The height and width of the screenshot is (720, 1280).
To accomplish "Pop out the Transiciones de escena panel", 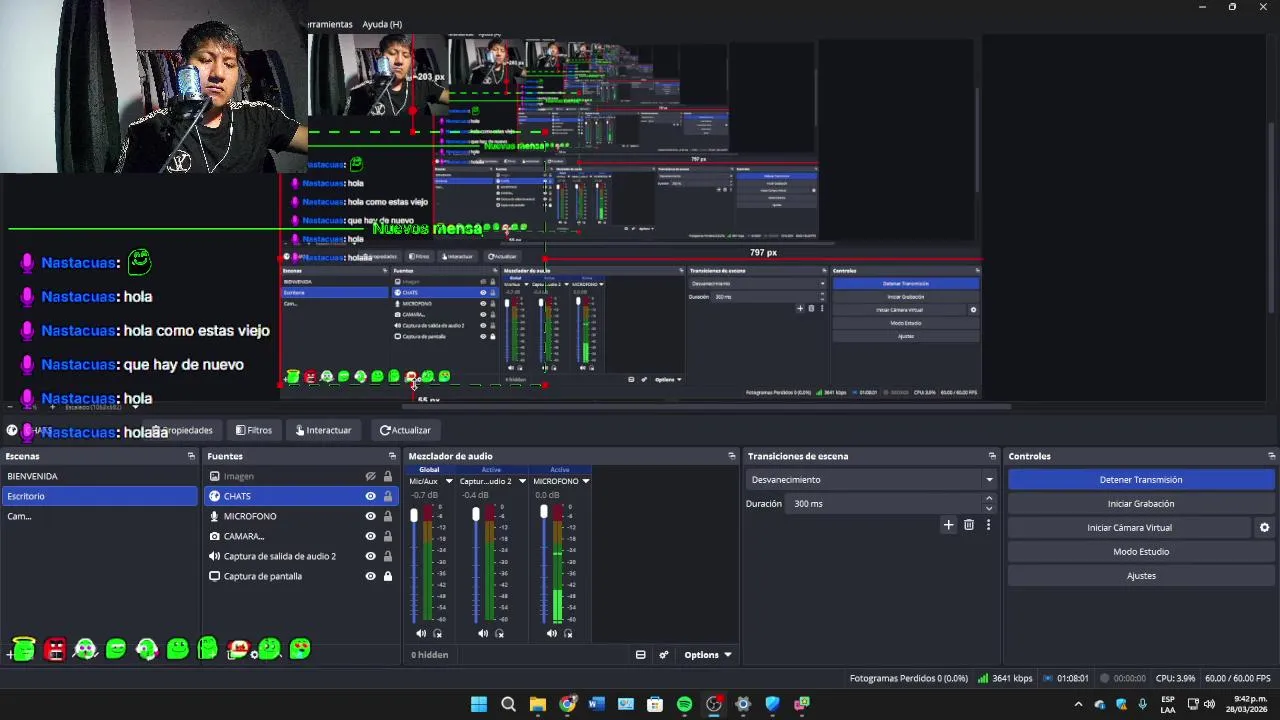I will click(992, 456).
